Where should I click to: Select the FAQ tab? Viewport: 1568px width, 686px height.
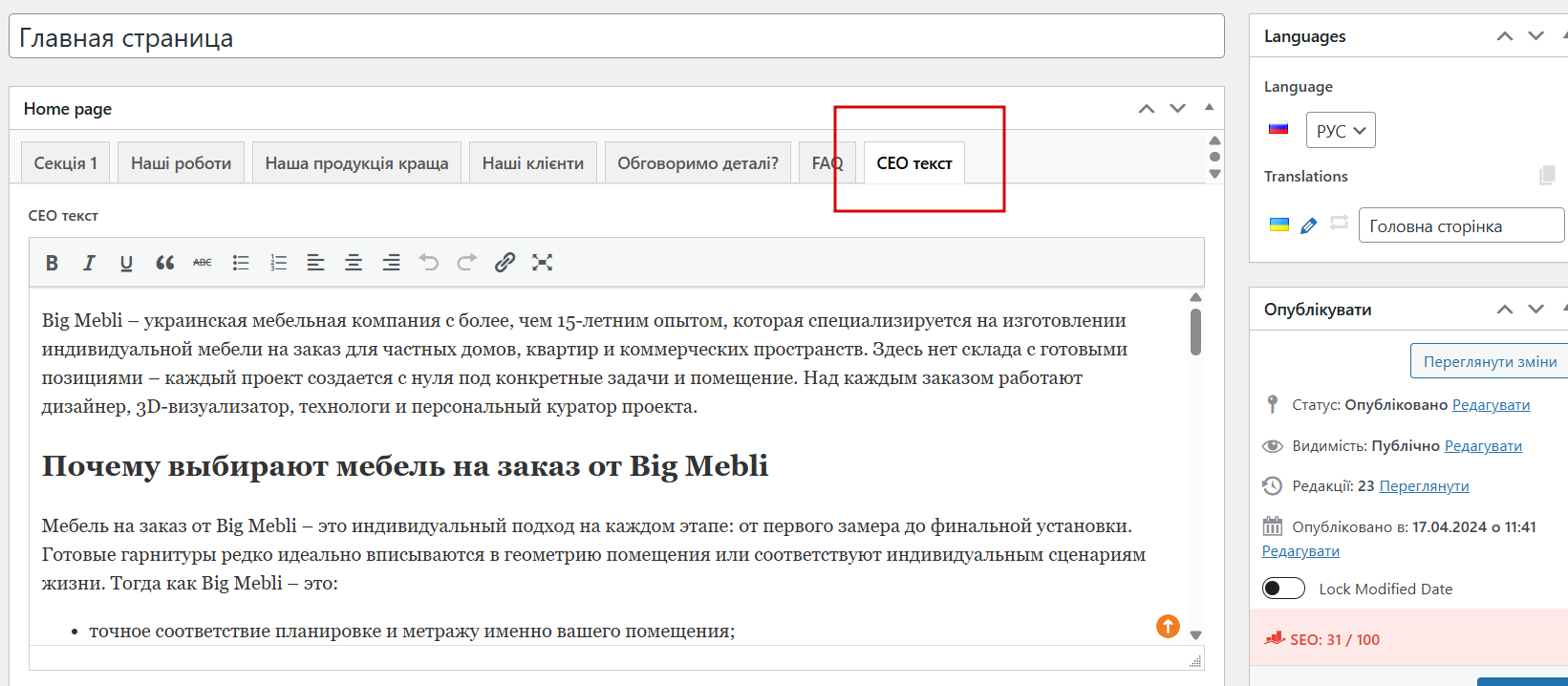click(x=827, y=162)
